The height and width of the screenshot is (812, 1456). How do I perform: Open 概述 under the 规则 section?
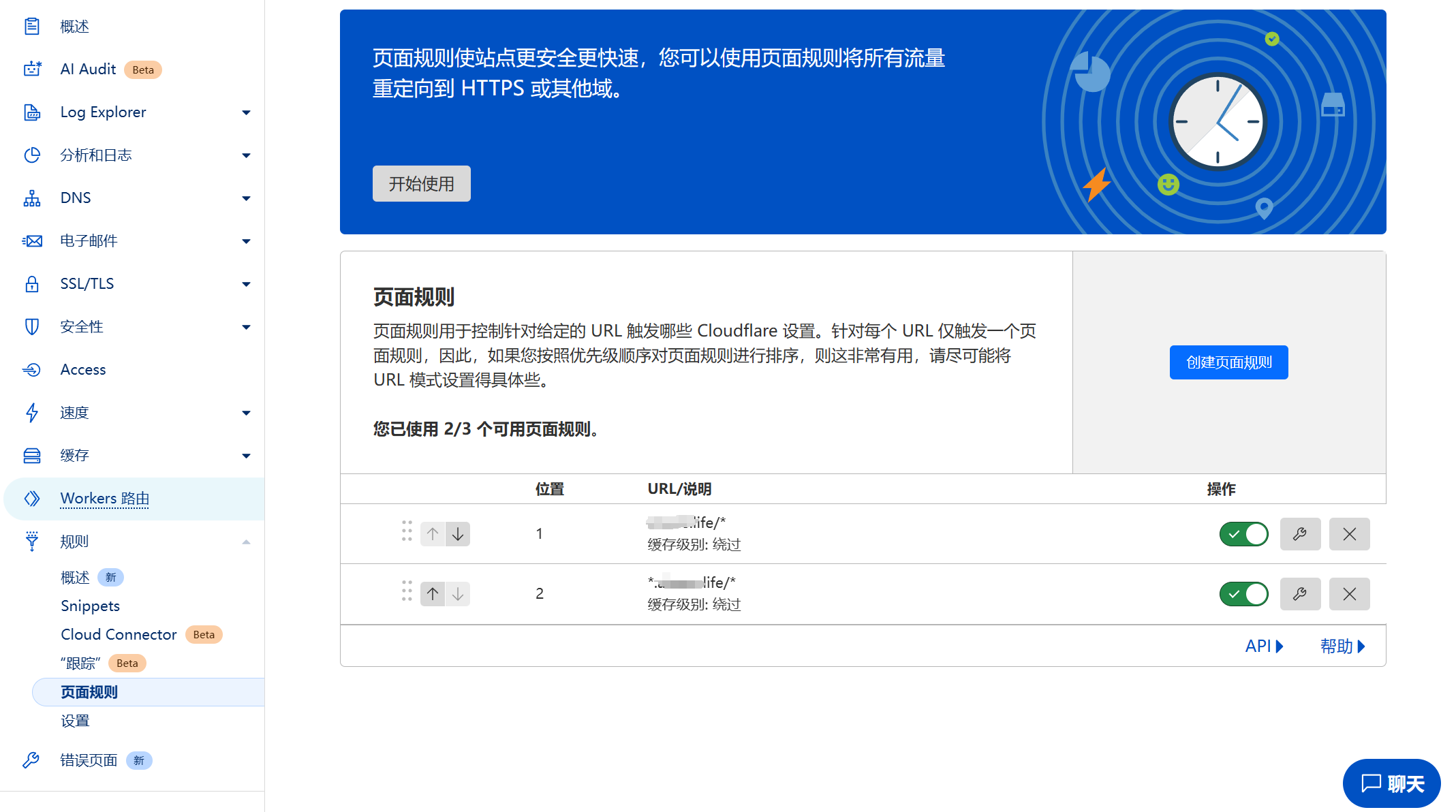click(75, 578)
